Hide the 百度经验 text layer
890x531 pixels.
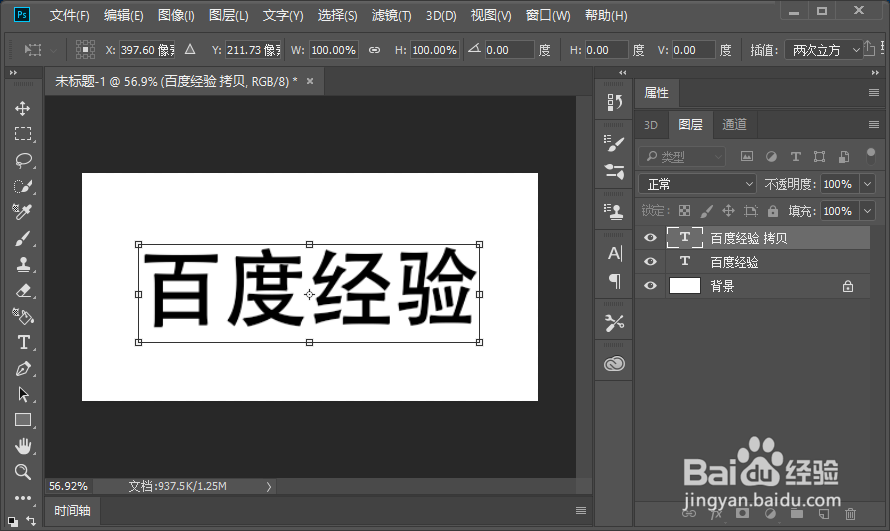pos(650,262)
